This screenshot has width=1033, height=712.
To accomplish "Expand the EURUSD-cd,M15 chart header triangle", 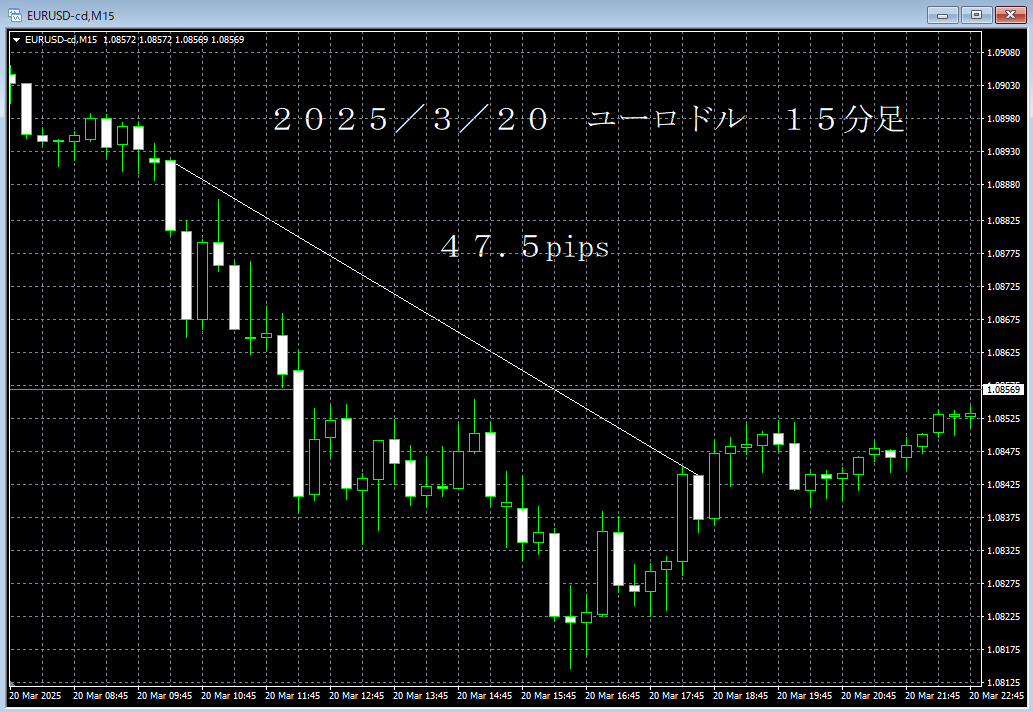I will [x=16, y=40].
